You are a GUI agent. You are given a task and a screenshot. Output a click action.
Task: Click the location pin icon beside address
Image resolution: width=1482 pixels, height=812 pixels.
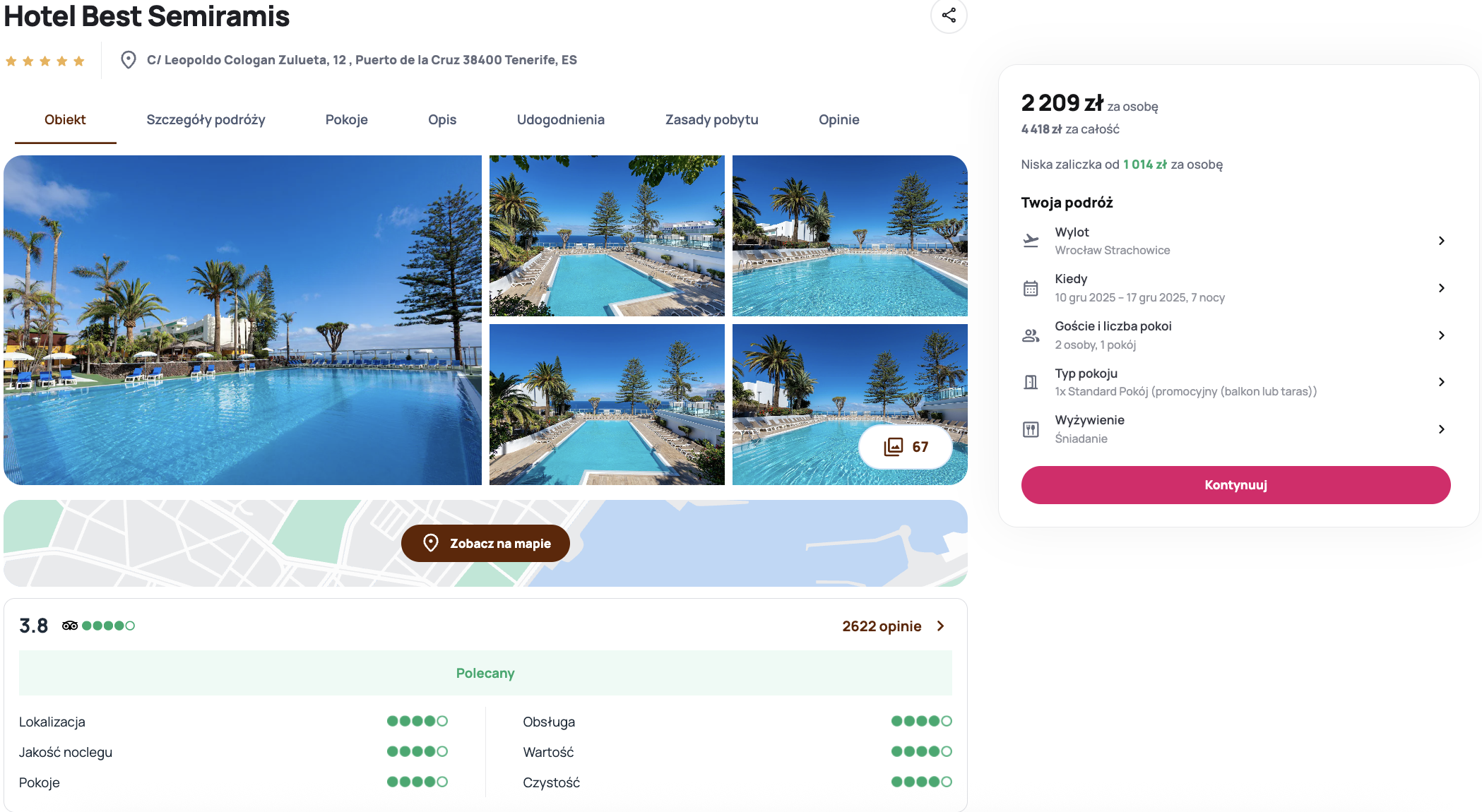[x=129, y=60]
